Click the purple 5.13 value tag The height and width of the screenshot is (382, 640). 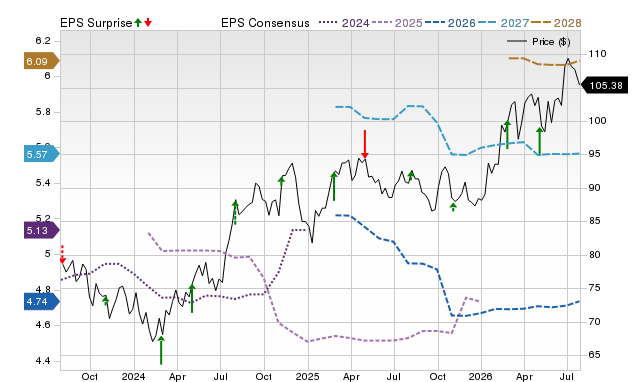tap(41, 231)
